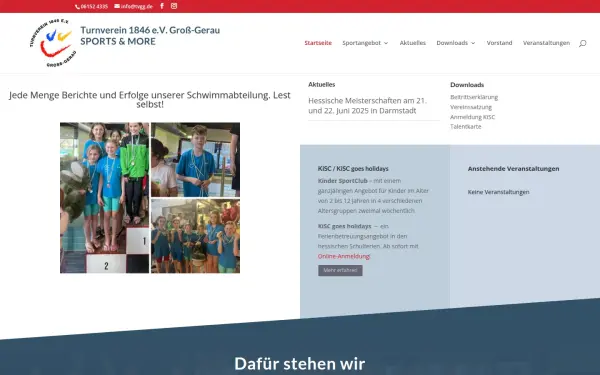This screenshot has height=375, width=600.
Task: Open the group photo of swimmers
Action: click(x=196, y=236)
